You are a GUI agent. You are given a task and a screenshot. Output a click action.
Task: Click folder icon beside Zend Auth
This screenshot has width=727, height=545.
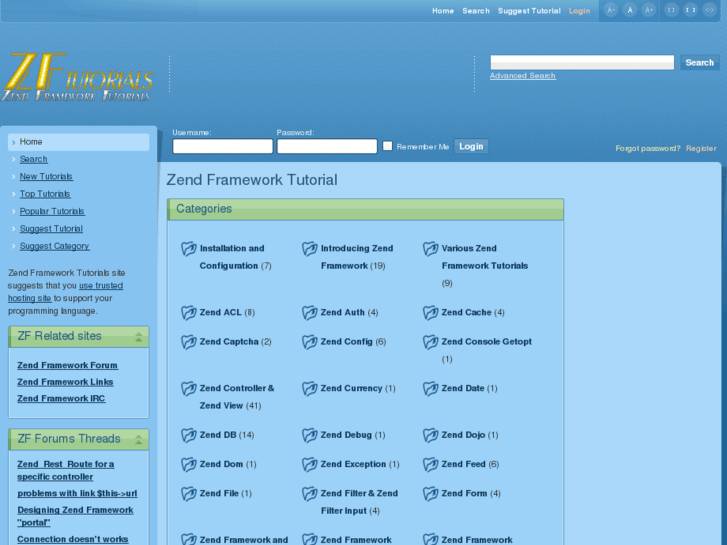(x=310, y=313)
